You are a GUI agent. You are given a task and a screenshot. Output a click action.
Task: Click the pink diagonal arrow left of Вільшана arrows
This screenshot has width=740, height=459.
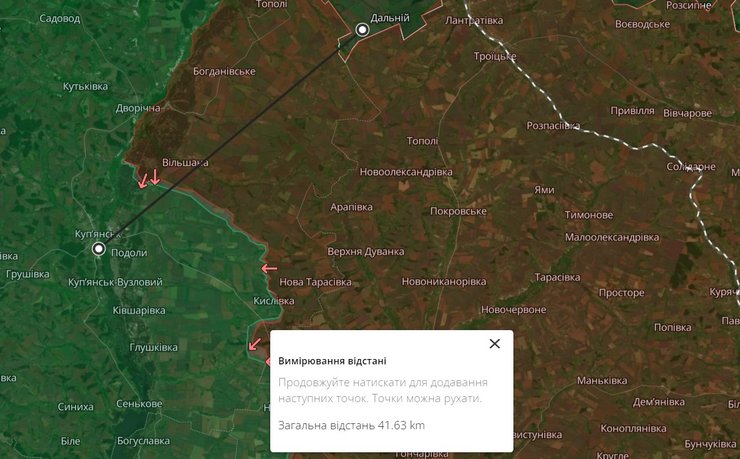(x=143, y=181)
